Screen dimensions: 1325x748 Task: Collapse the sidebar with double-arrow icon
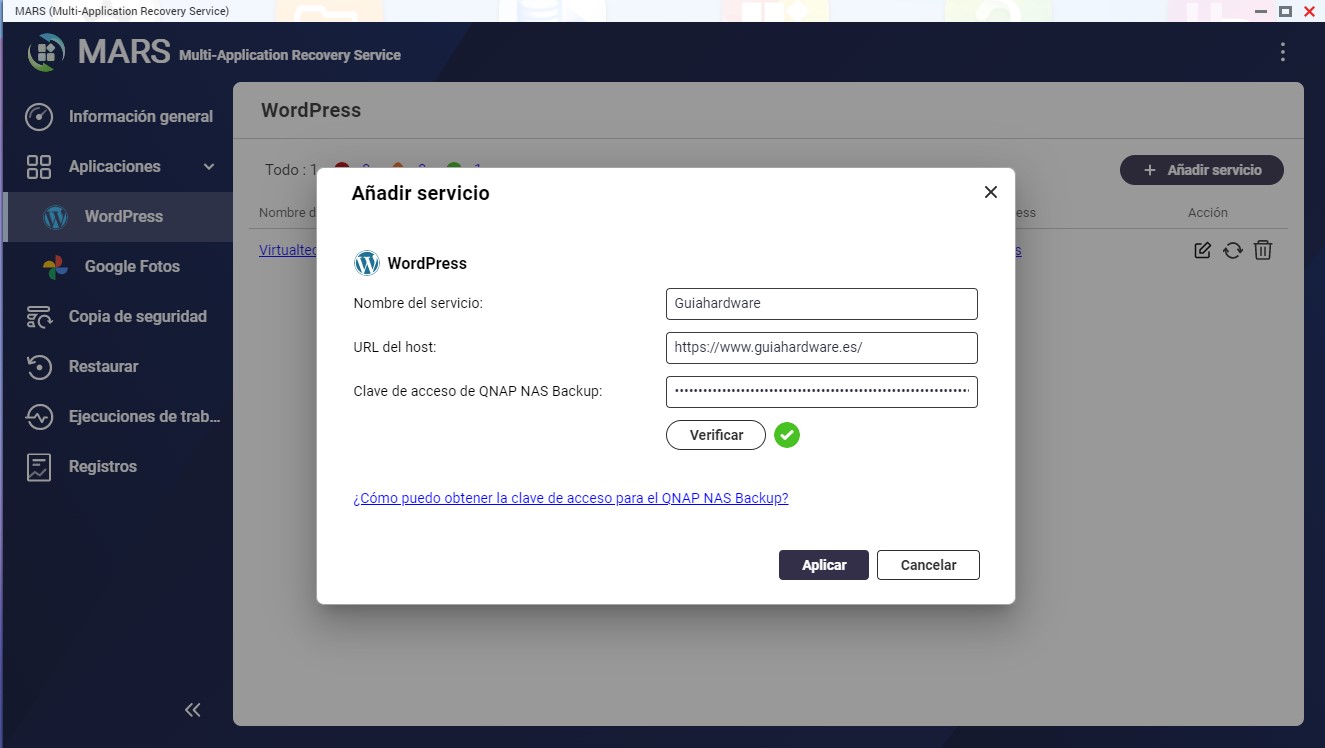[193, 710]
